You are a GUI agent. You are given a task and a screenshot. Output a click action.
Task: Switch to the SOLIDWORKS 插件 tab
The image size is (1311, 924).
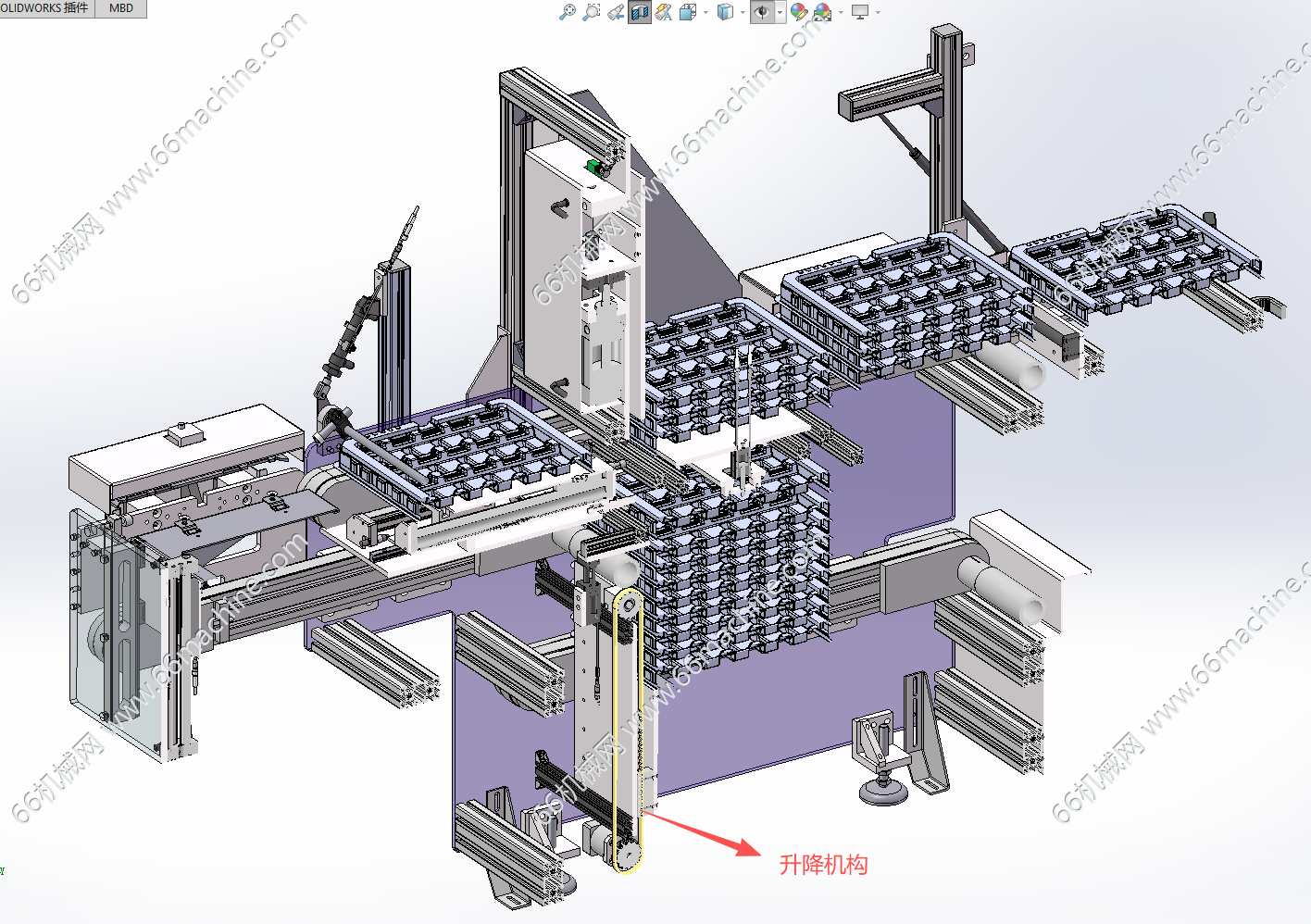coord(46,8)
